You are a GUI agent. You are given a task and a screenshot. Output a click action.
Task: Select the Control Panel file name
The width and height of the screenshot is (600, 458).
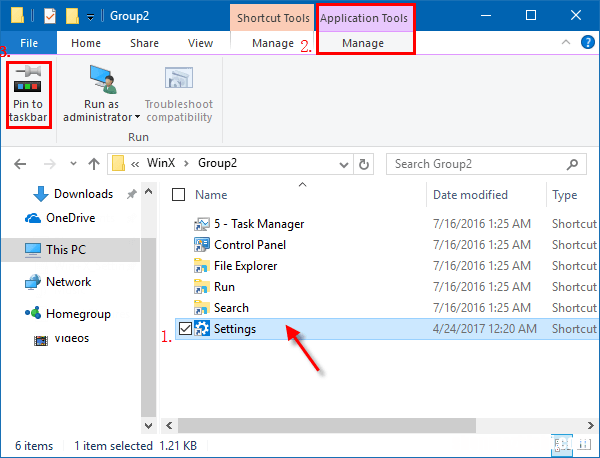tap(250, 244)
